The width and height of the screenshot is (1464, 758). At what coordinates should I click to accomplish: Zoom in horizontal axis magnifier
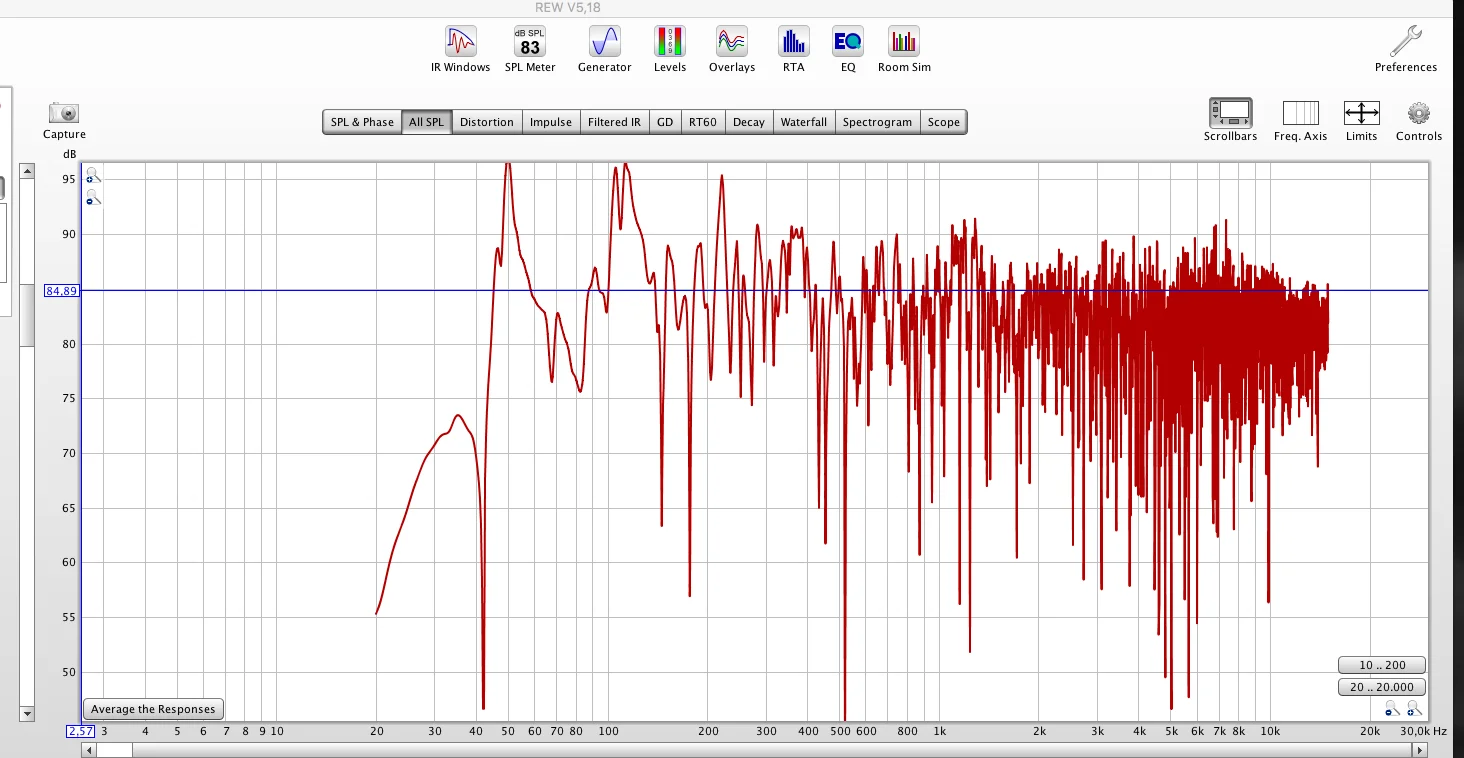[1414, 708]
